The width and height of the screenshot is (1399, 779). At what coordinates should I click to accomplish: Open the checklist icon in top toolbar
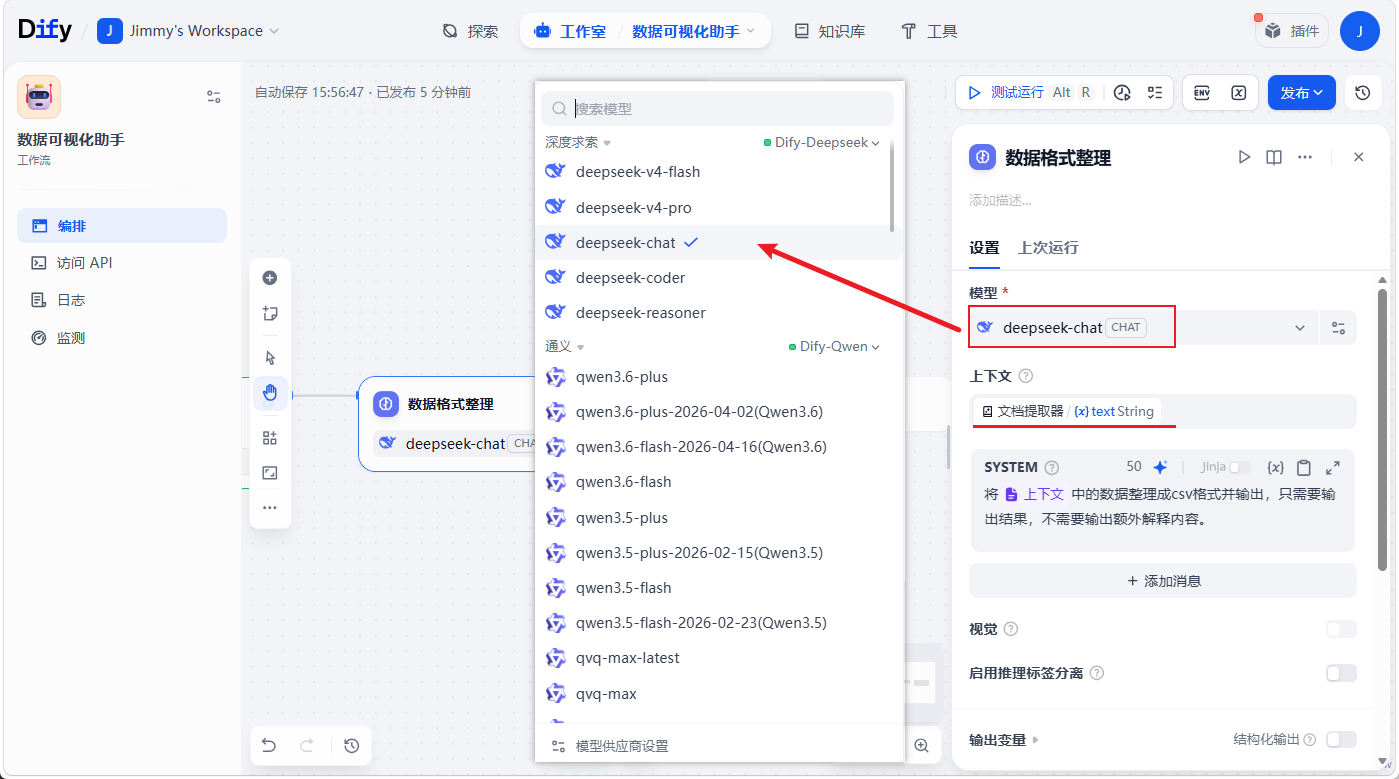pyautogui.click(x=1155, y=93)
